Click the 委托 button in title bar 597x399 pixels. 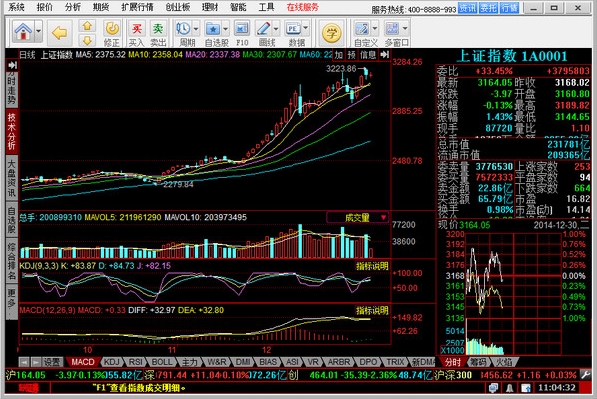[x=488, y=8]
